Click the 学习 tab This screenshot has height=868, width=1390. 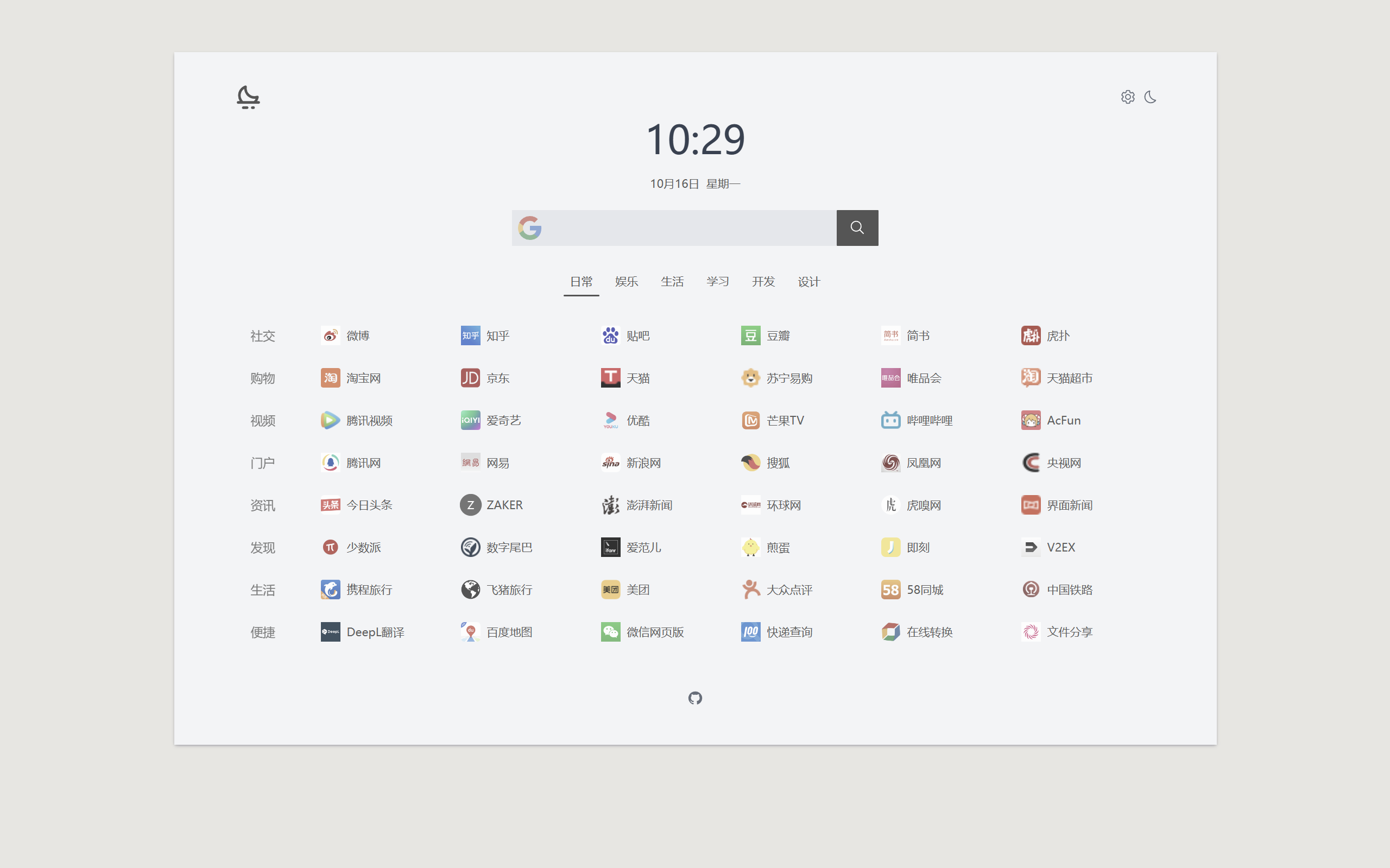click(x=717, y=282)
